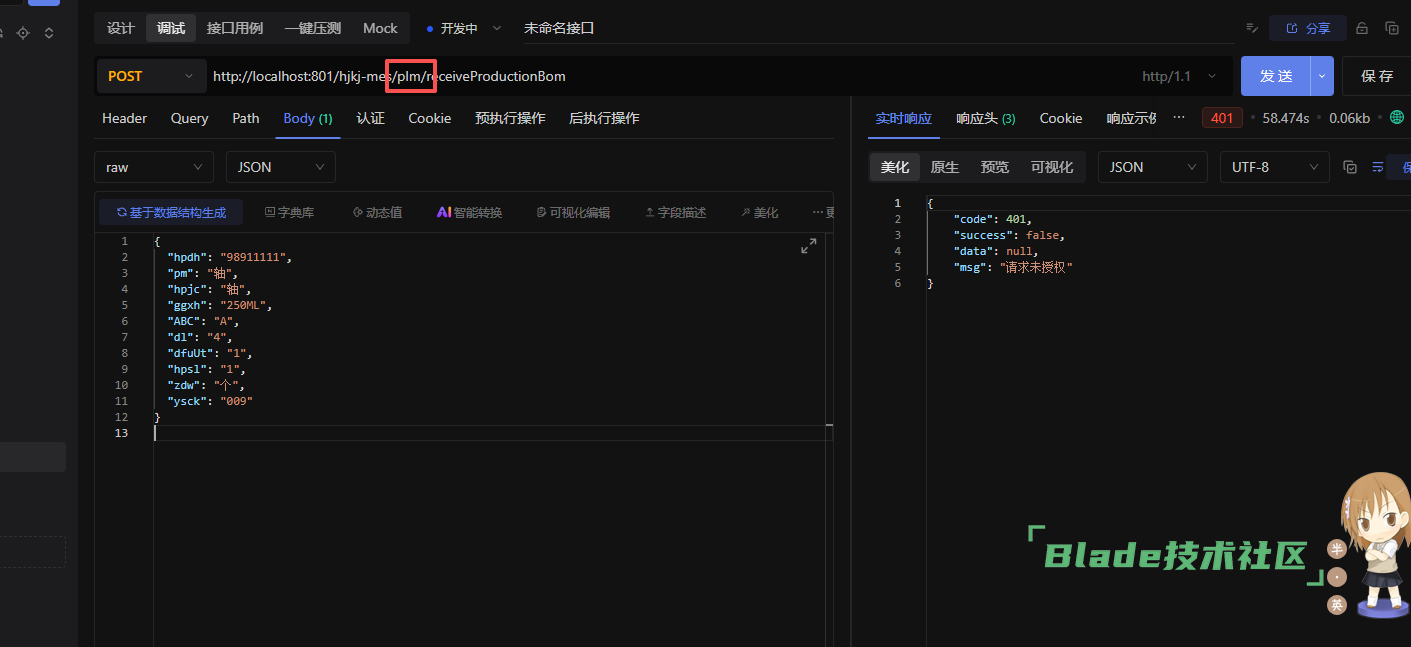Screen dimensions: 1411x647
Task: Click the 发送 send button
Action: [1275, 76]
